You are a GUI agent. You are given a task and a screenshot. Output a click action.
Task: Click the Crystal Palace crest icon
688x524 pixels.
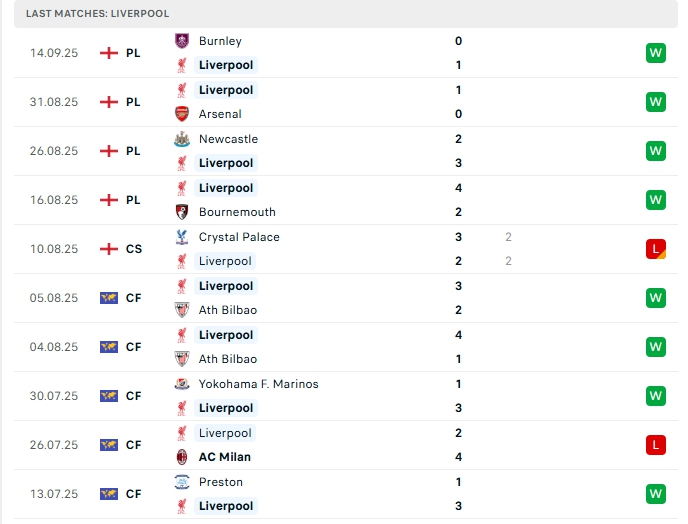tap(181, 237)
